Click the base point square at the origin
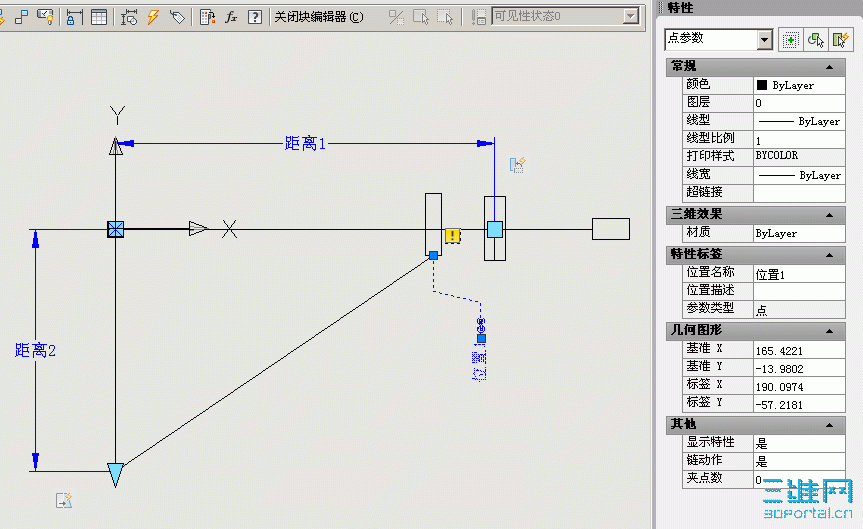 116,229
